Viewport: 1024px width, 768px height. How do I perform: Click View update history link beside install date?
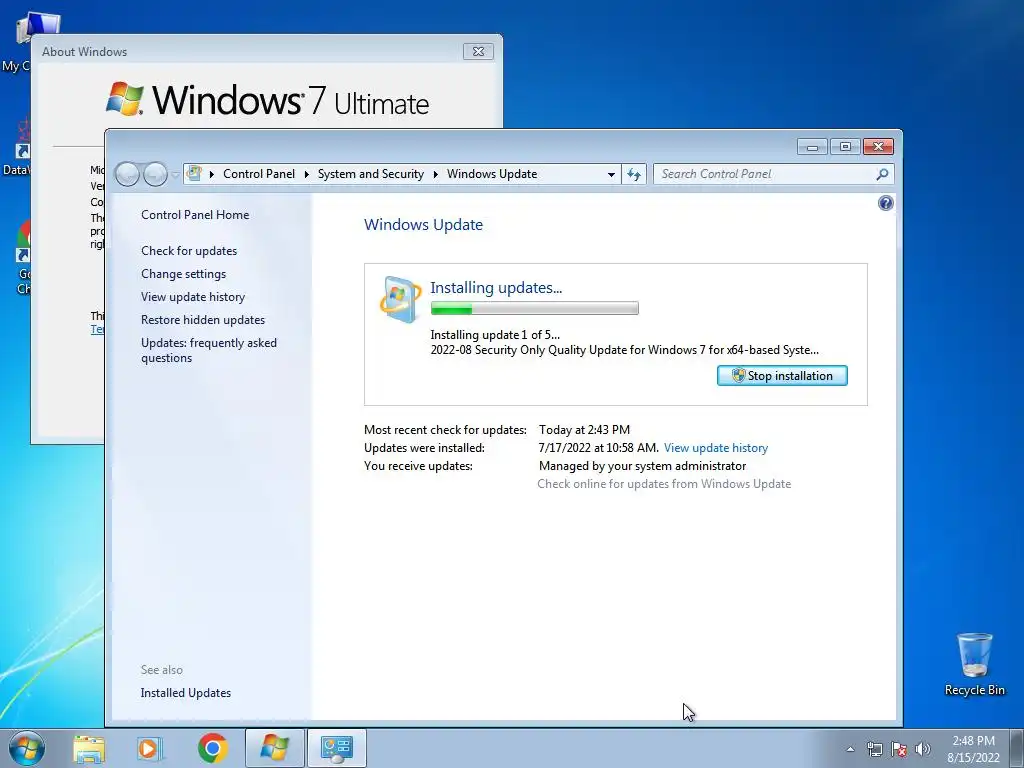click(716, 448)
